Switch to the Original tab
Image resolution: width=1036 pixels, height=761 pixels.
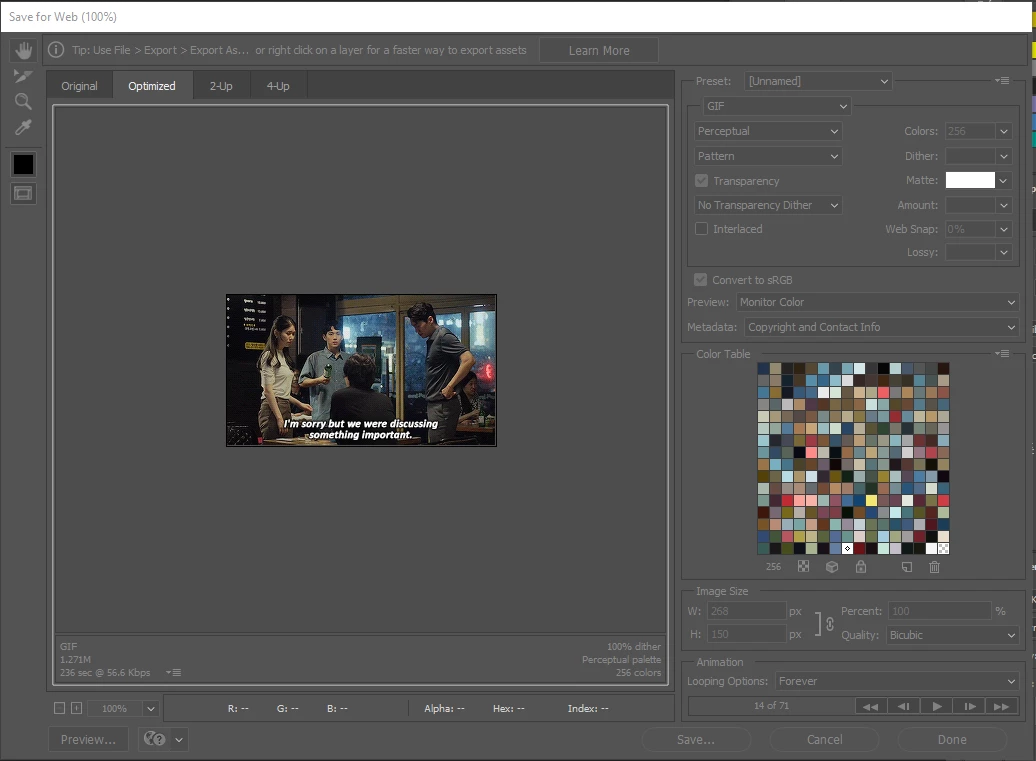point(79,86)
